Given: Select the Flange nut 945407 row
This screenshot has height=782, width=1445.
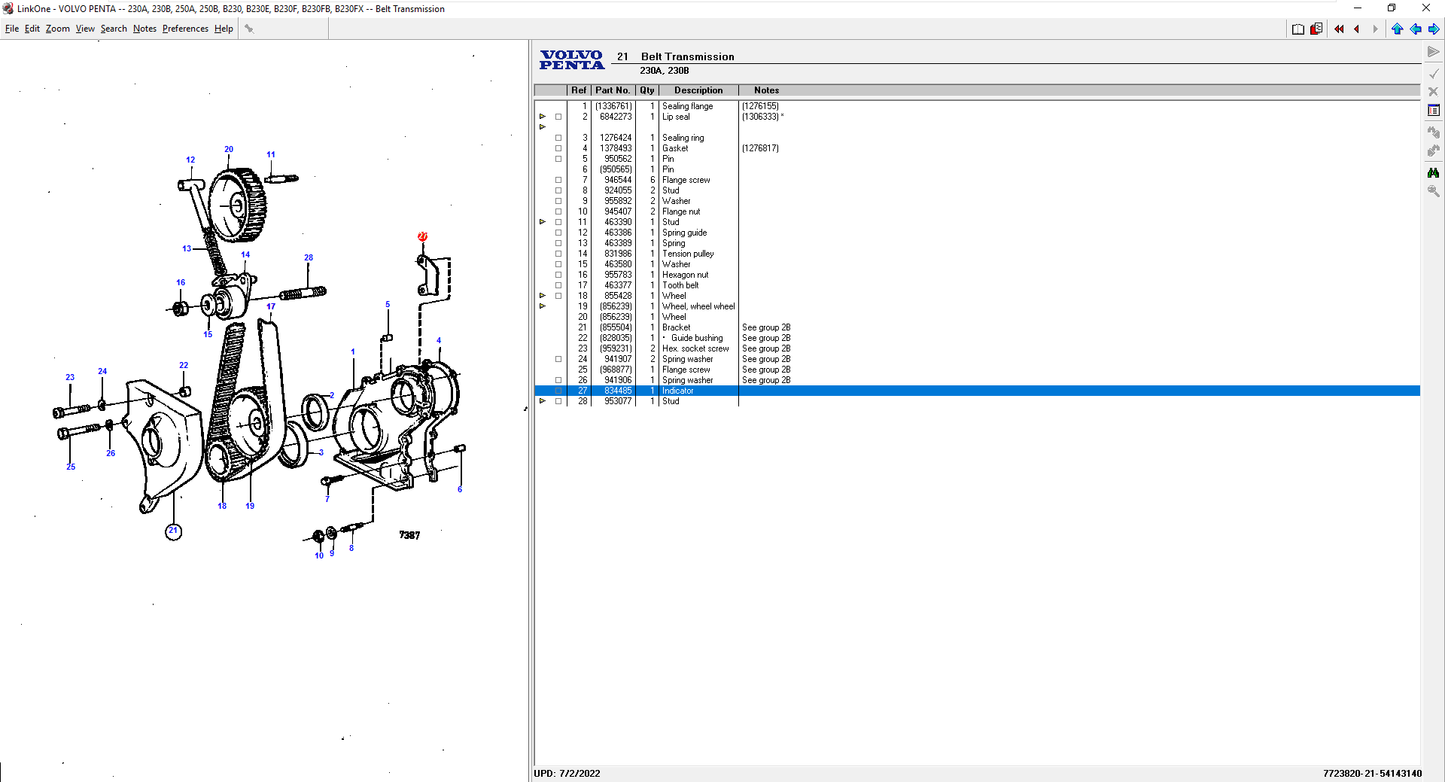Looking at the screenshot, I should (x=977, y=212).
